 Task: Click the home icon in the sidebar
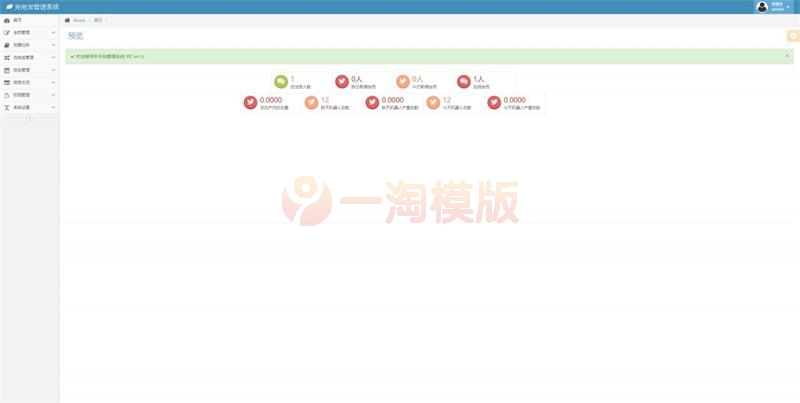7,20
